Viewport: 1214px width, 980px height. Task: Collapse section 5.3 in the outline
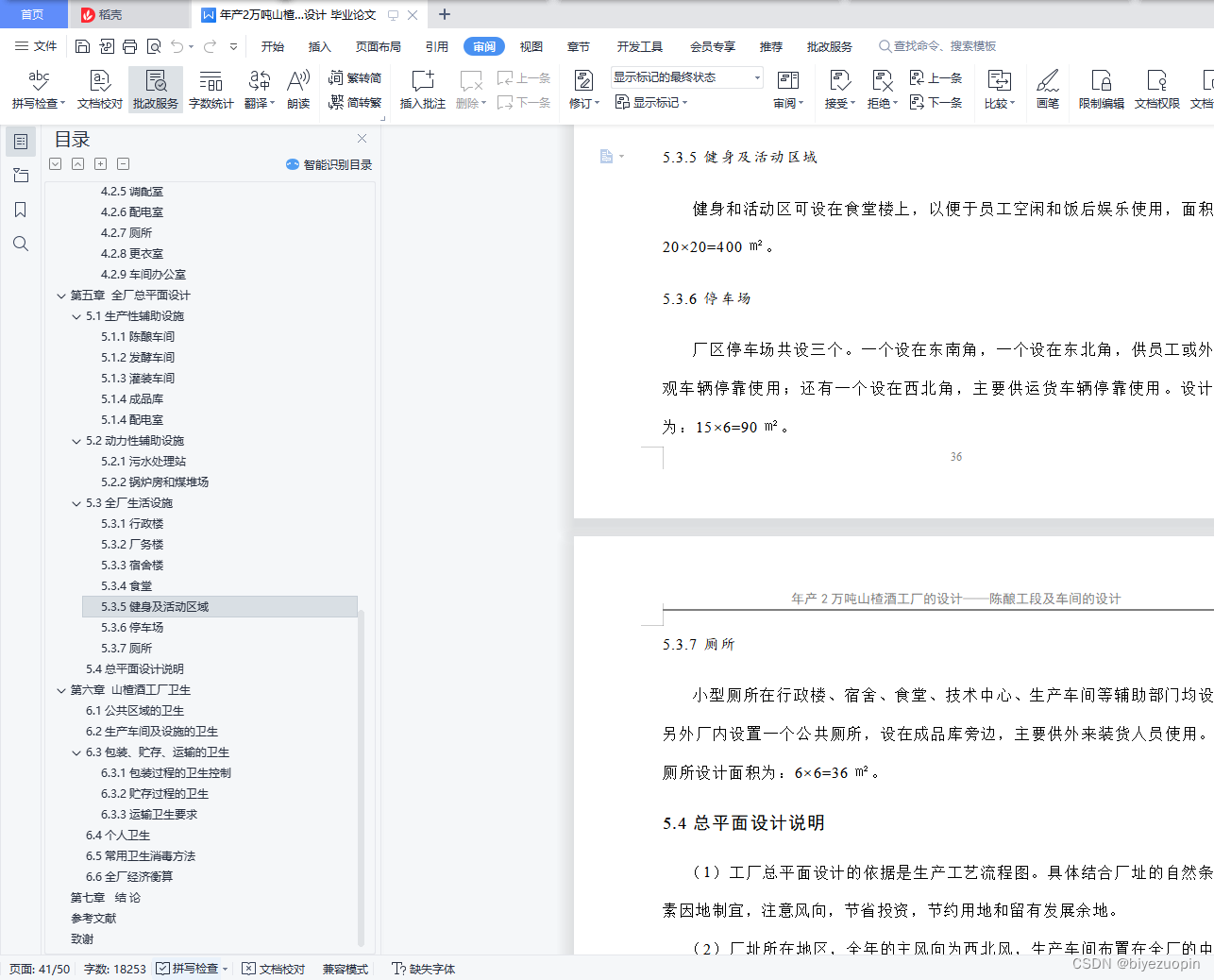[x=76, y=503]
